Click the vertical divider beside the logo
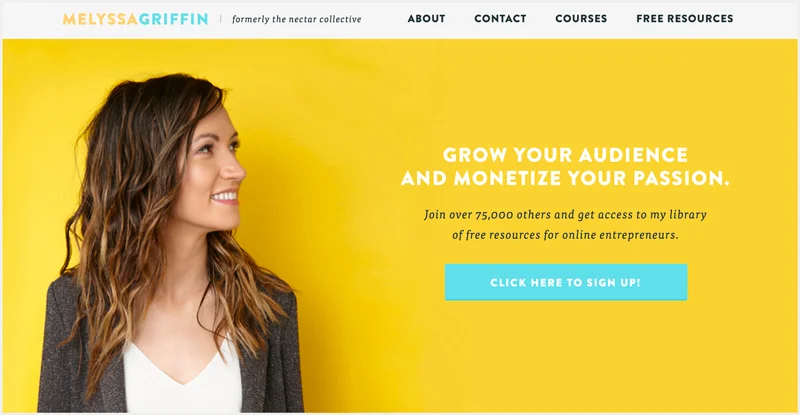 pyautogui.click(x=220, y=19)
